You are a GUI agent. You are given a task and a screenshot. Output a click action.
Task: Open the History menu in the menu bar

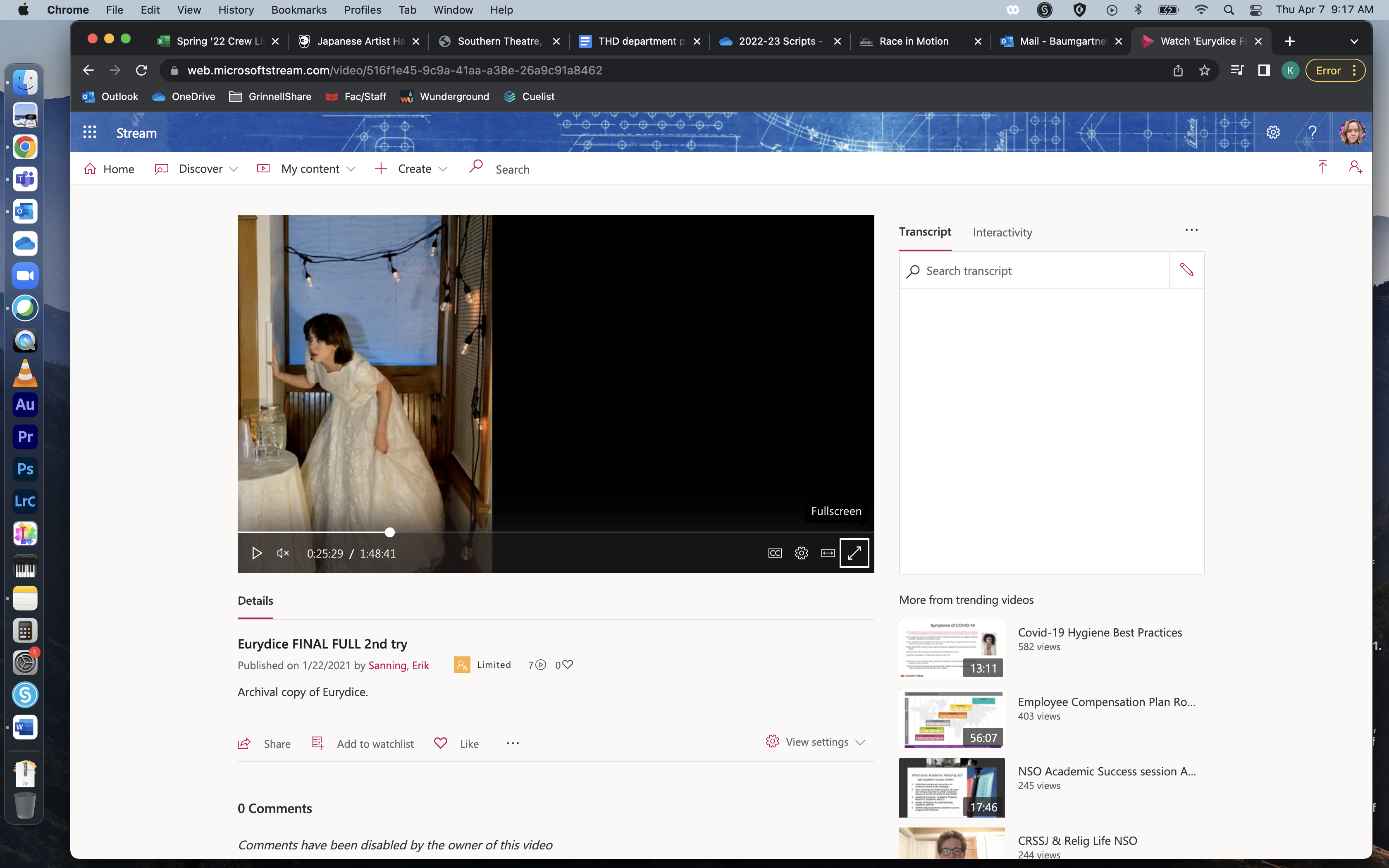tap(236, 10)
